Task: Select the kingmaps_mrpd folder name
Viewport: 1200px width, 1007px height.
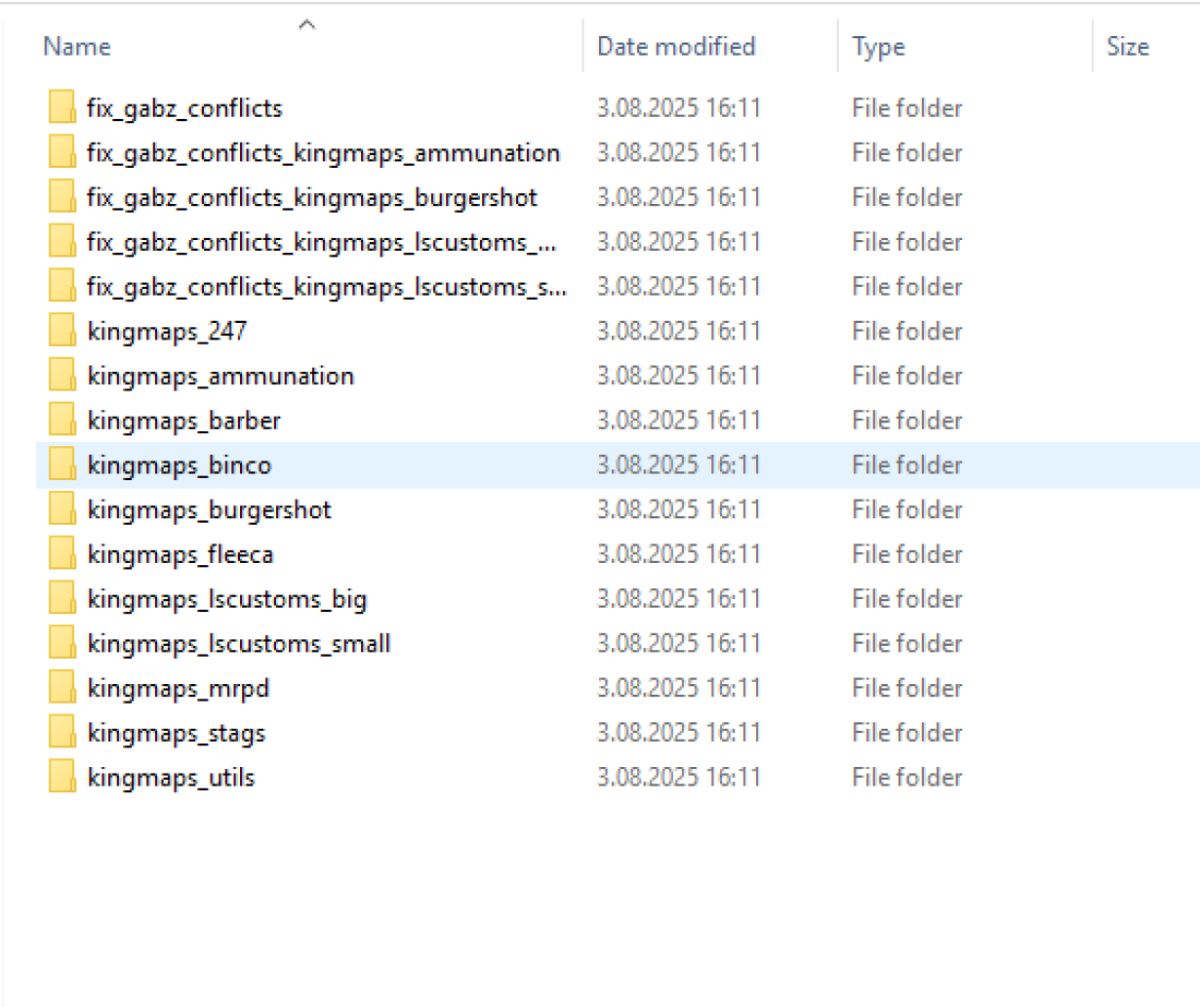Action: pos(178,689)
